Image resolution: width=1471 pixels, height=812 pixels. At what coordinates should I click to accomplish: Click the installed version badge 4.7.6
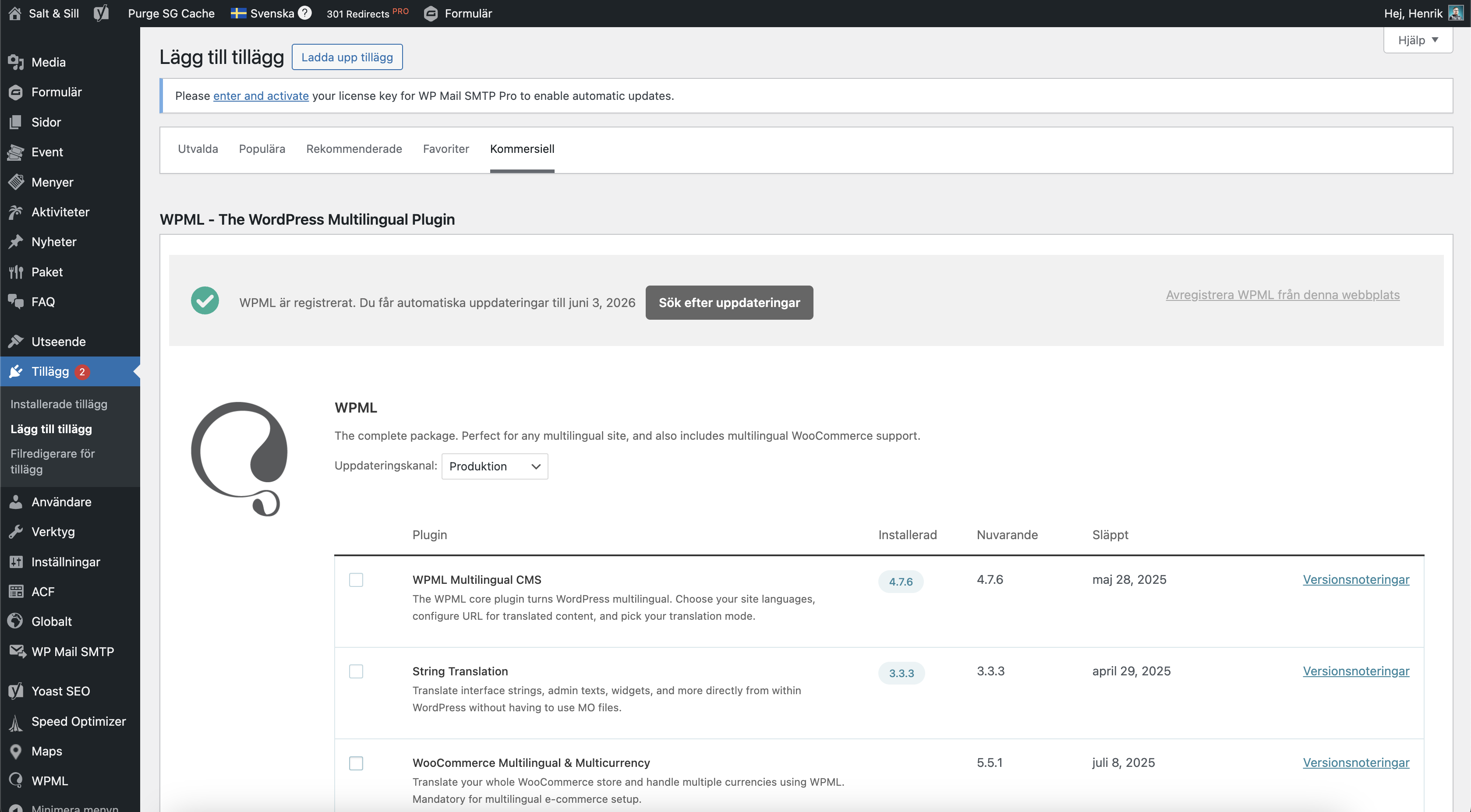click(x=901, y=581)
